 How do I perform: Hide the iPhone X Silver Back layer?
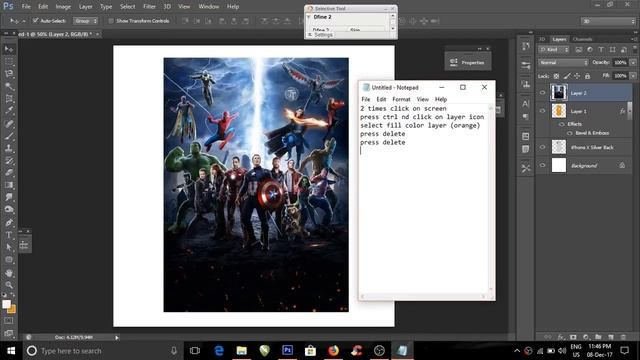[542, 147]
